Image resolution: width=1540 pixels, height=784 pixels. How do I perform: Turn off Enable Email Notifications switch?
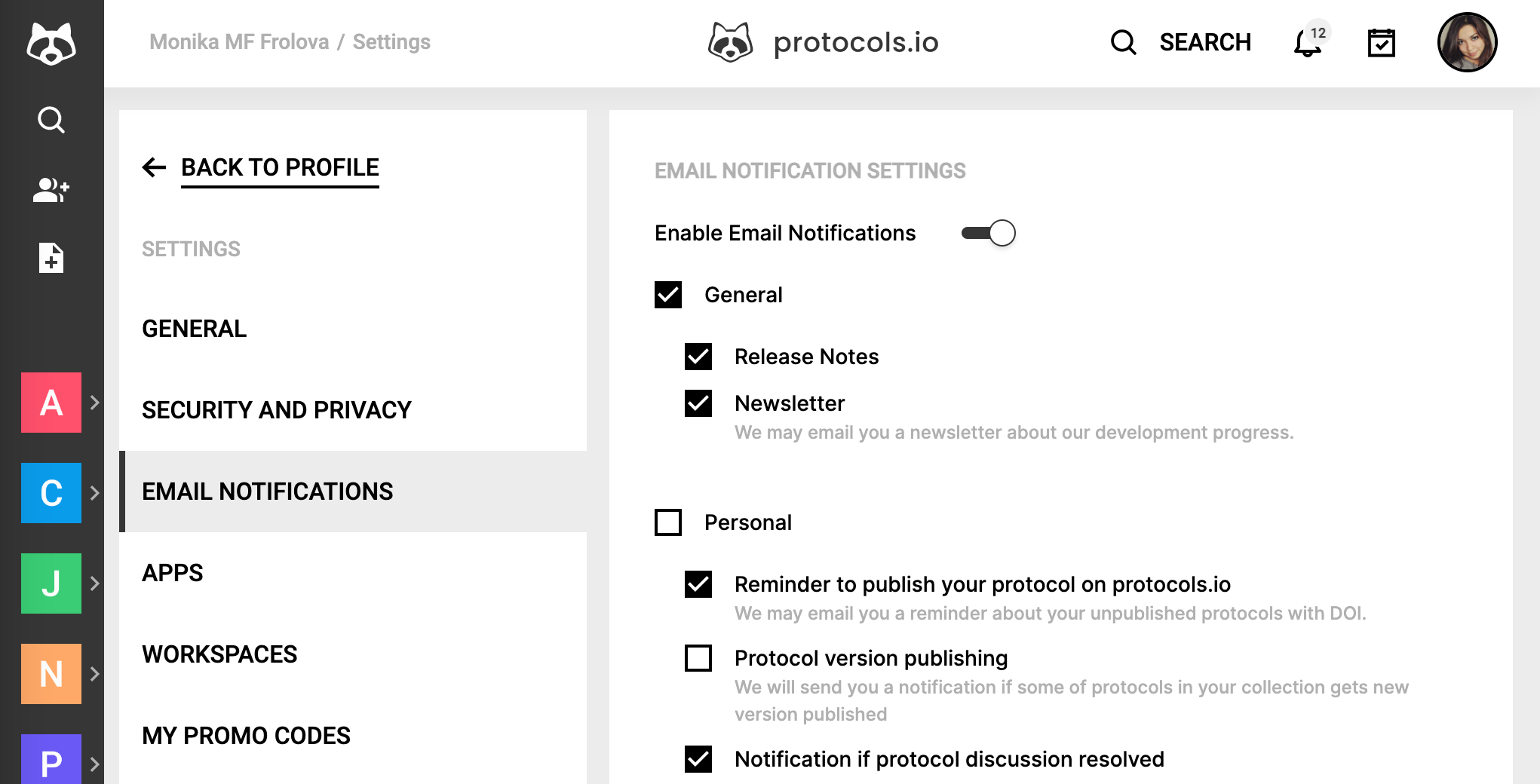point(989,233)
